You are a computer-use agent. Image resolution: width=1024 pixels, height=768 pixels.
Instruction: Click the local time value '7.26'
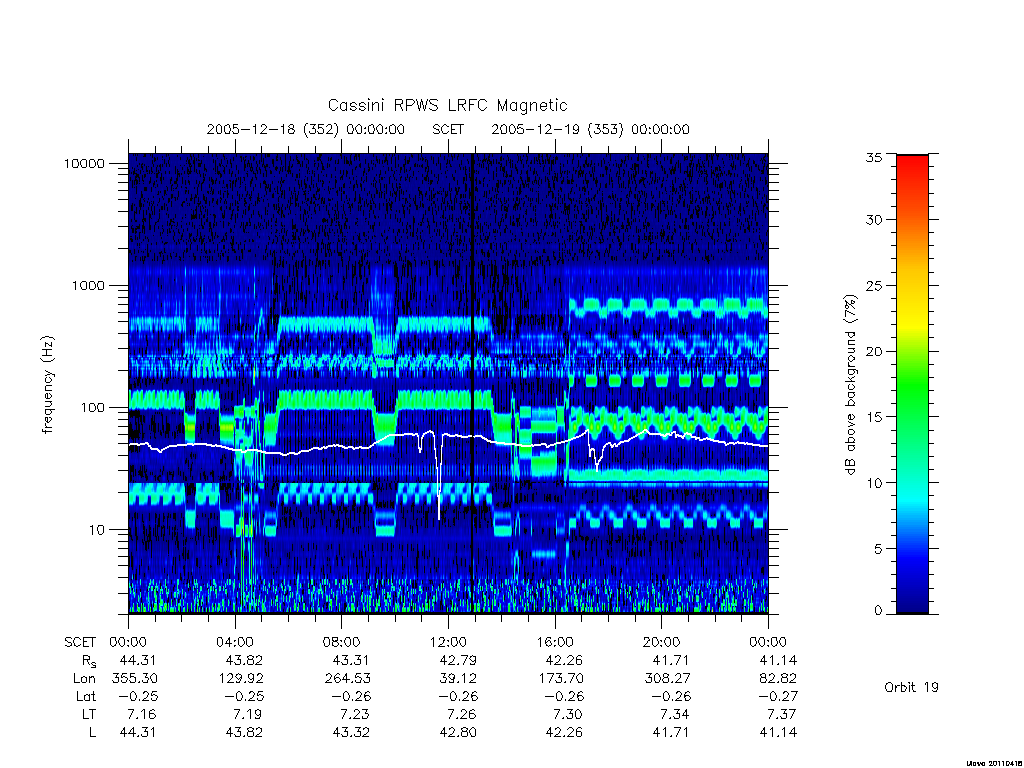[x=462, y=715]
